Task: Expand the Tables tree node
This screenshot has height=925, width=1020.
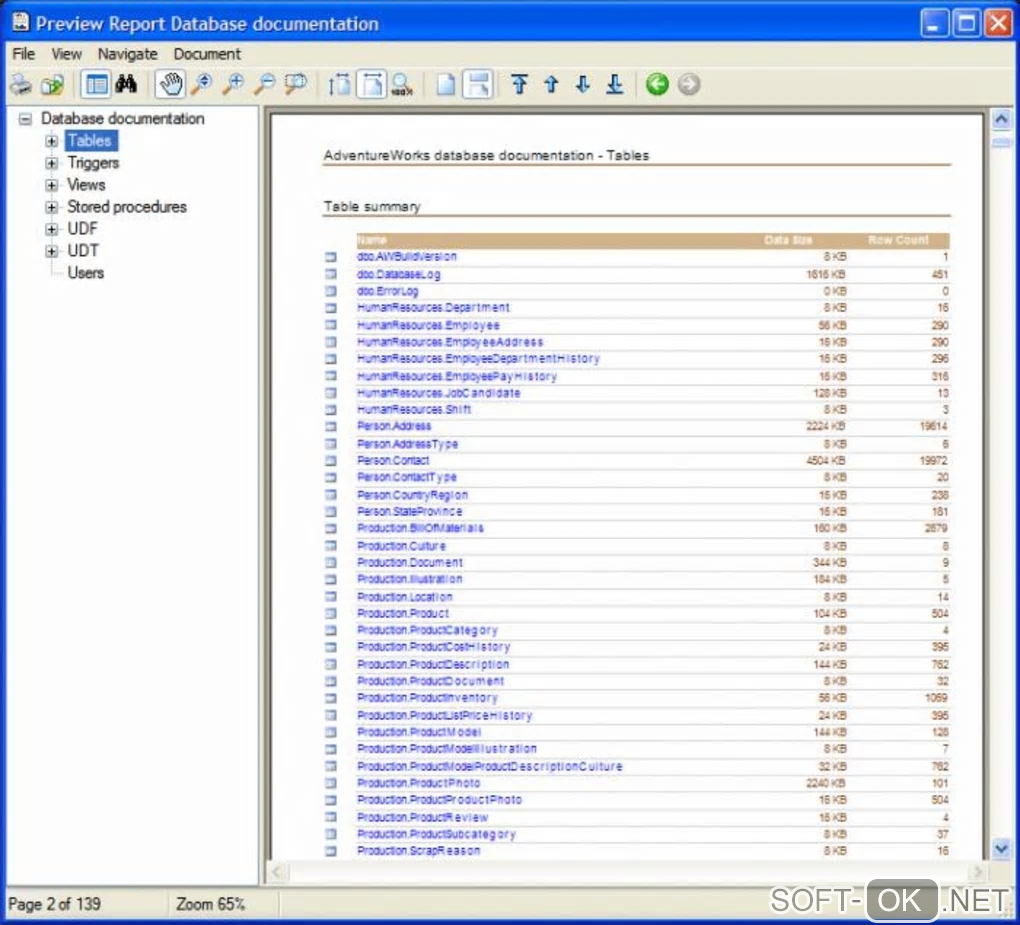Action: [51, 141]
